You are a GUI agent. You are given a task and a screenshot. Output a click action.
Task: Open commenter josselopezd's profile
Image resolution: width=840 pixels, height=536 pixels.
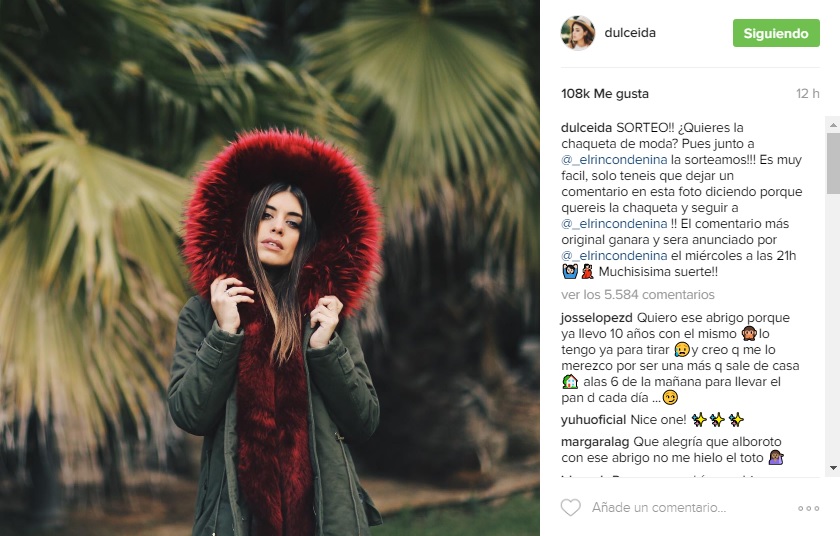point(597,318)
